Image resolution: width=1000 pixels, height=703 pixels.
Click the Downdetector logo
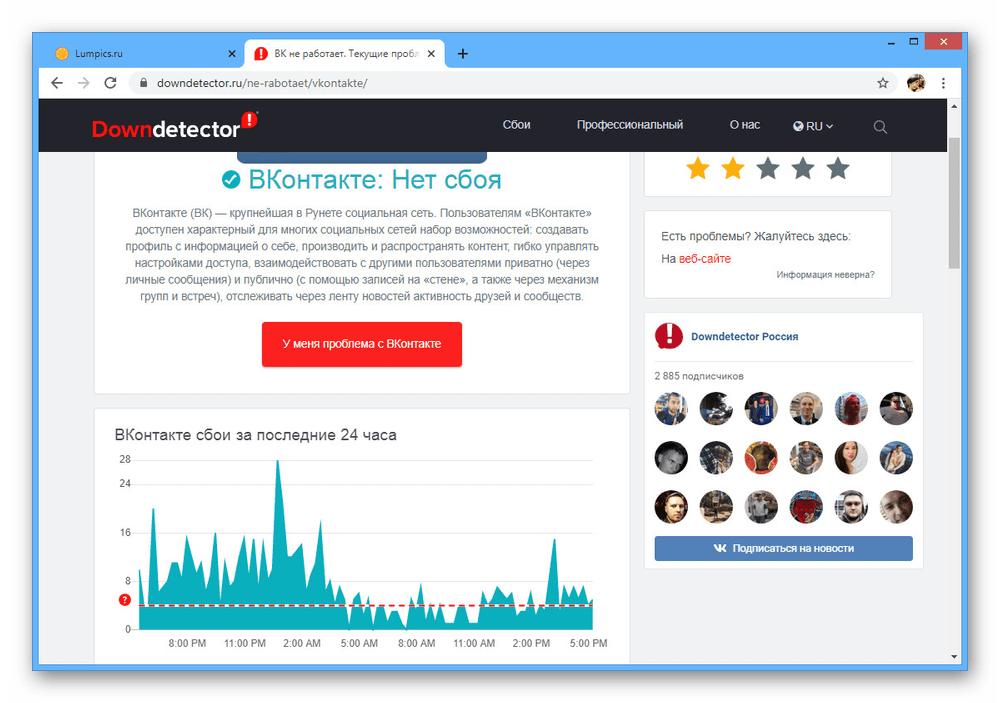click(175, 126)
